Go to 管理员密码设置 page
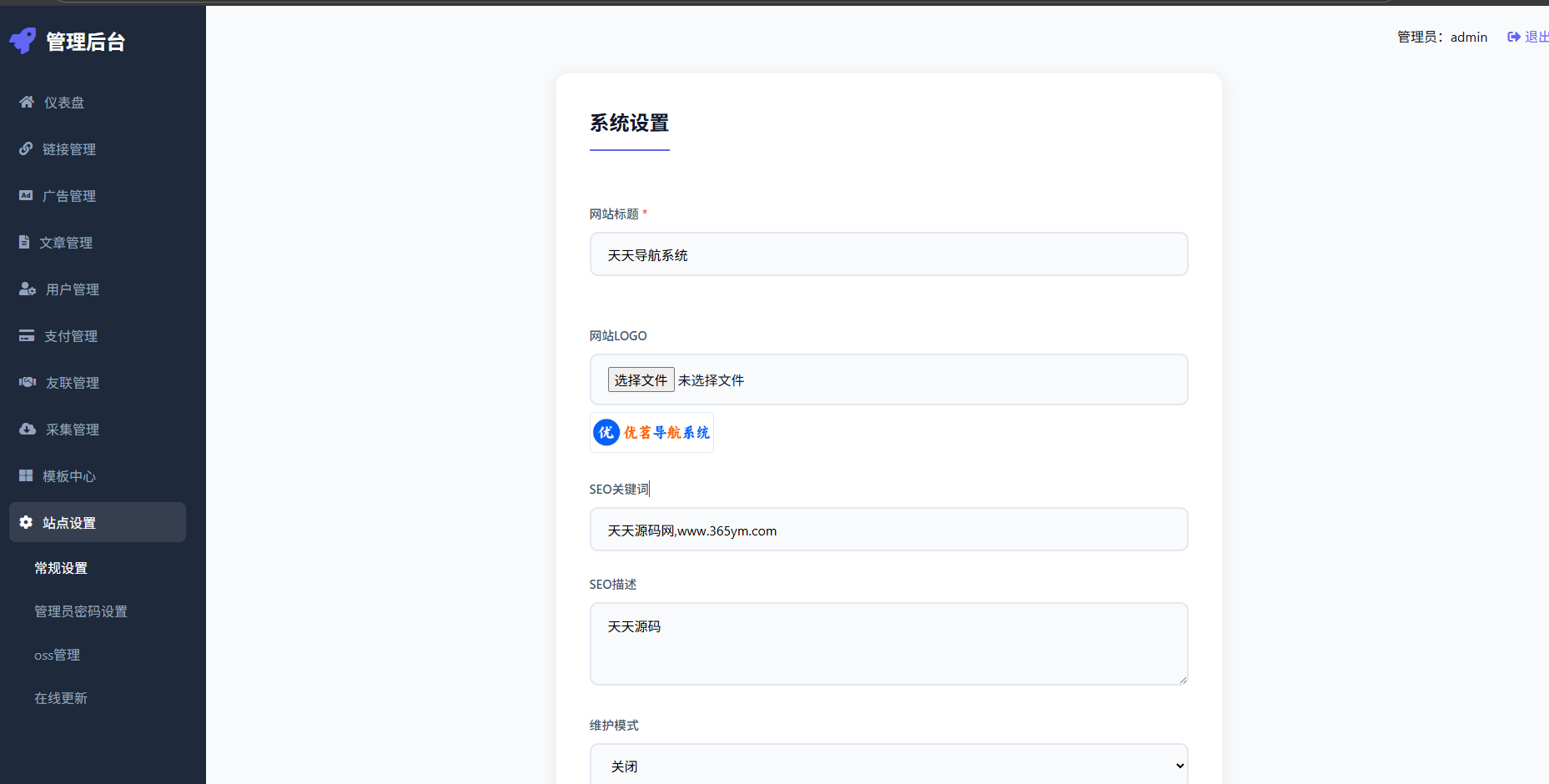This screenshot has height=784, width=1549. [81, 611]
